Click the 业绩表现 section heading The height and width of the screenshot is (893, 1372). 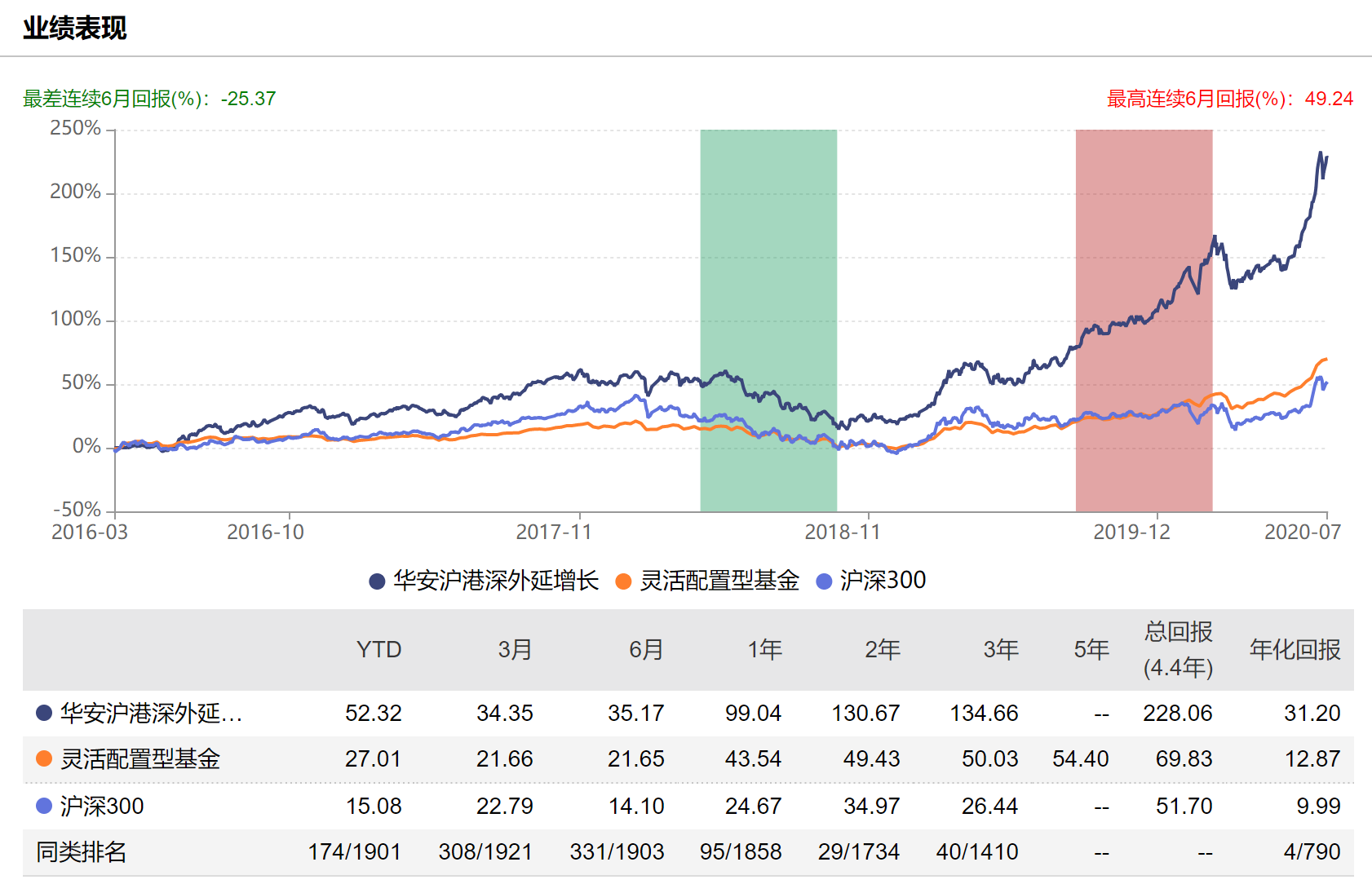click(x=75, y=29)
